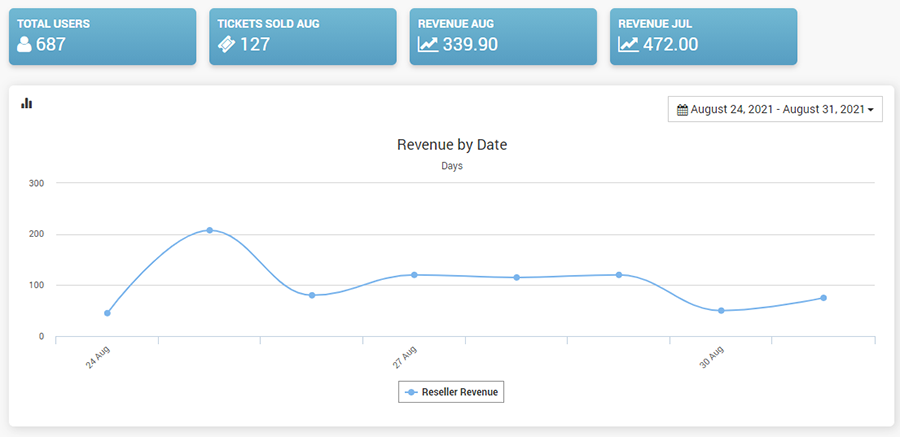900x437 pixels.
Task: Click the calendar icon in date range picker
Action: 682,109
